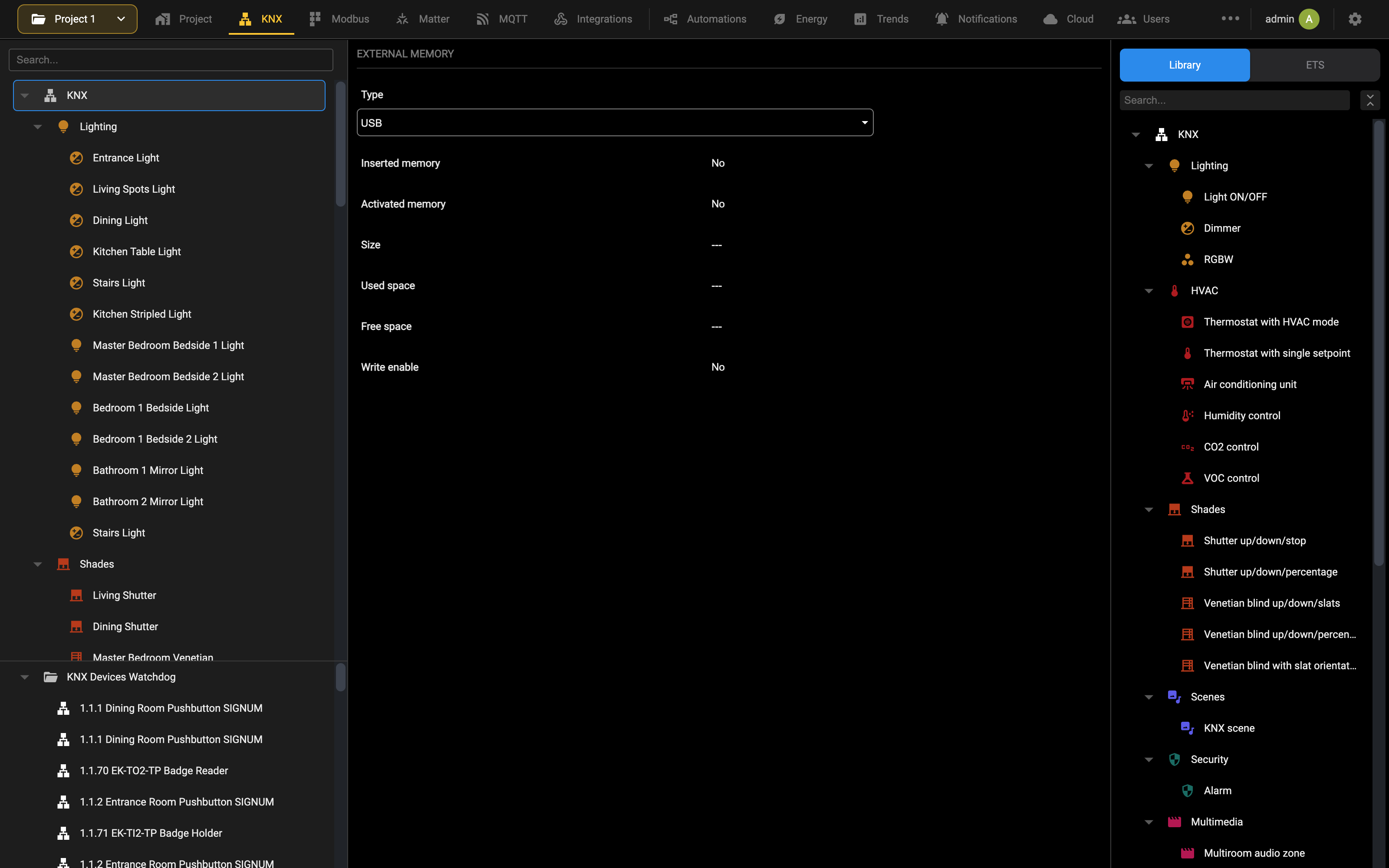This screenshot has width=1389, height=868.
Task: Click the Humidity control icon
Action: click(x=1187, y=416)
